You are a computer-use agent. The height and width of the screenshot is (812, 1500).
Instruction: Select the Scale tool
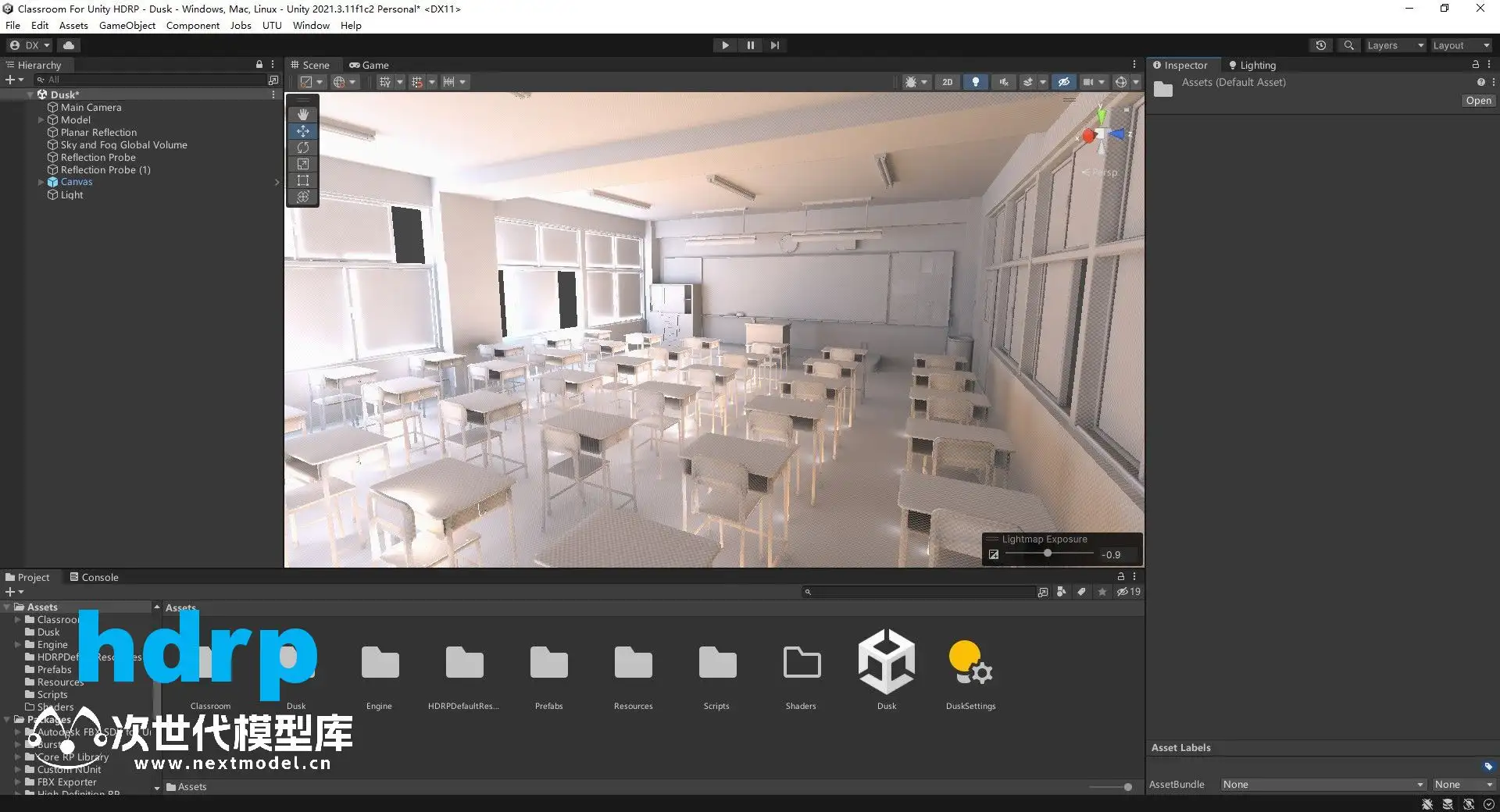[x=303, y=164]
